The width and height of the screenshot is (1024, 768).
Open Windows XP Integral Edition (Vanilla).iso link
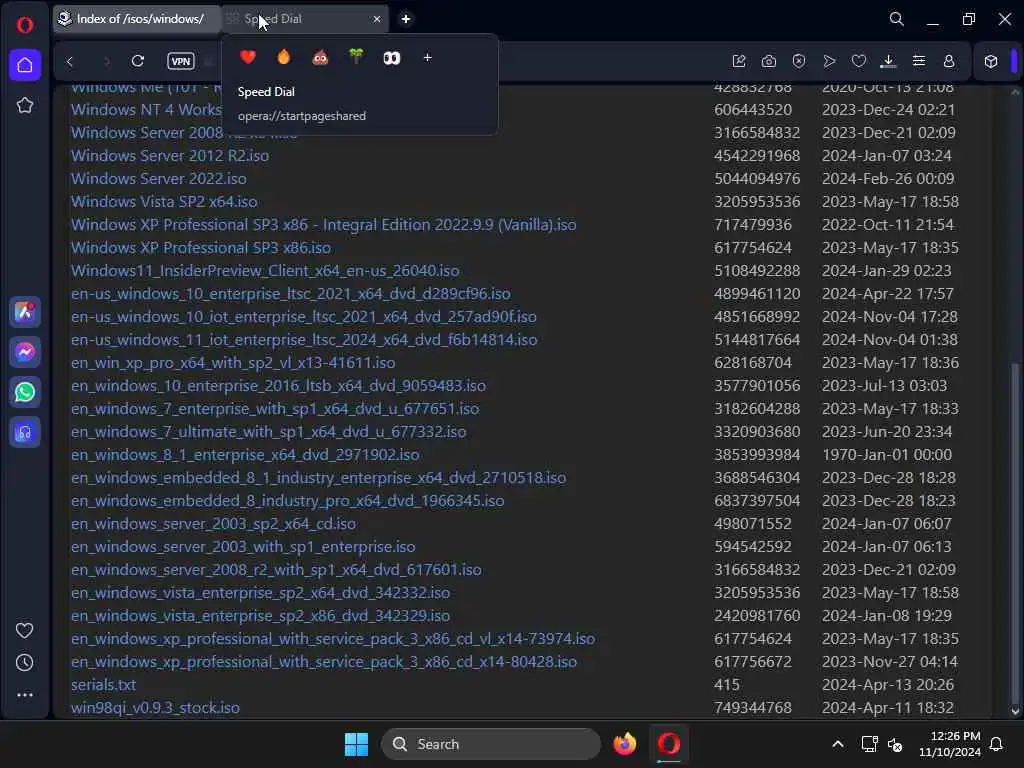pos(323,225)
